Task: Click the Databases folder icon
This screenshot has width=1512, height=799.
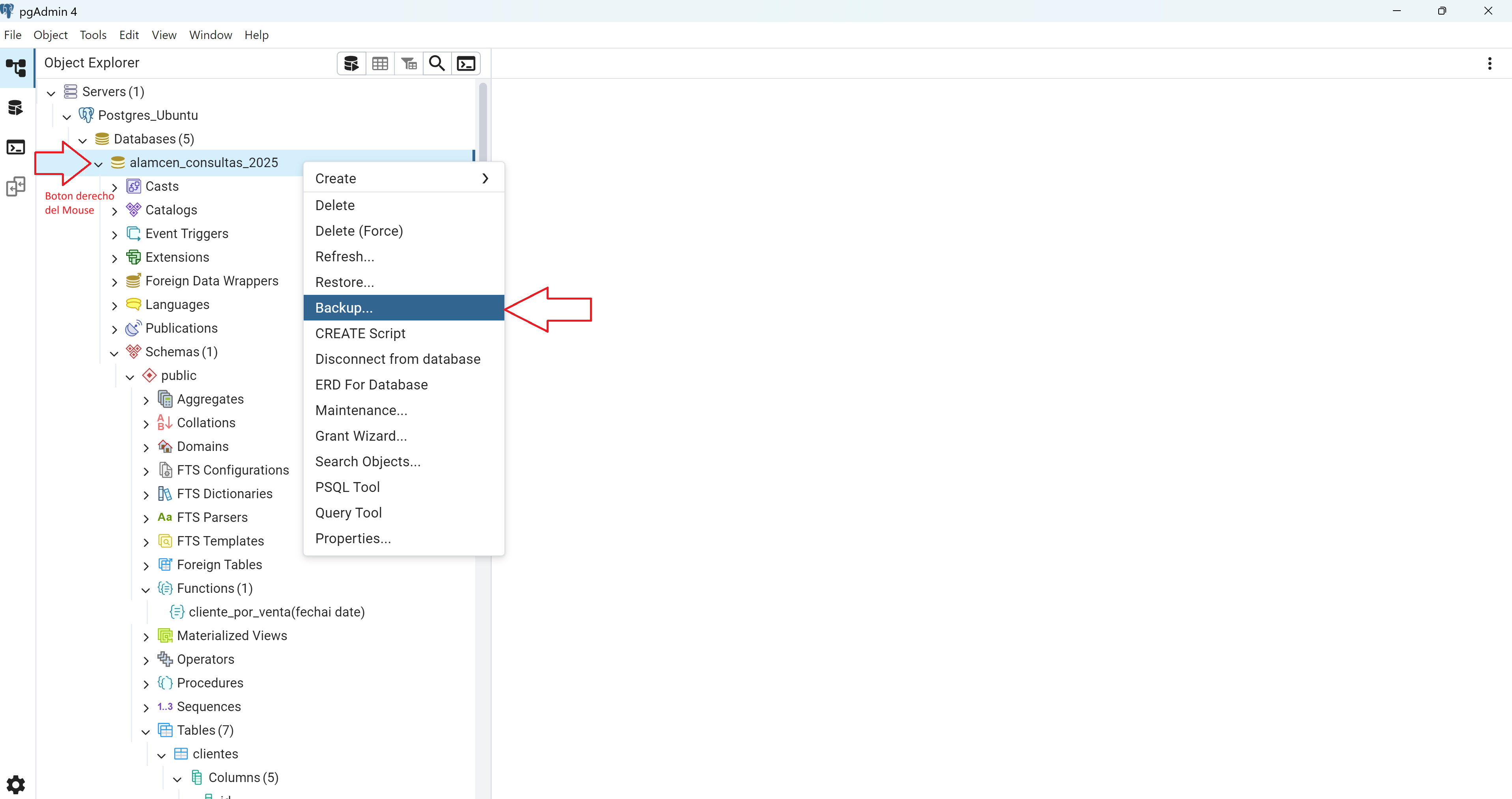Action: pyautogui.click(x=102, y=139)
